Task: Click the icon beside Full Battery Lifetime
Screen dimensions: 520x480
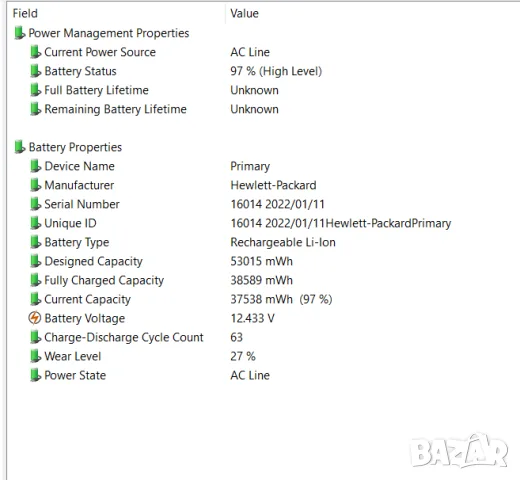Action: click(x=35, y=90)
